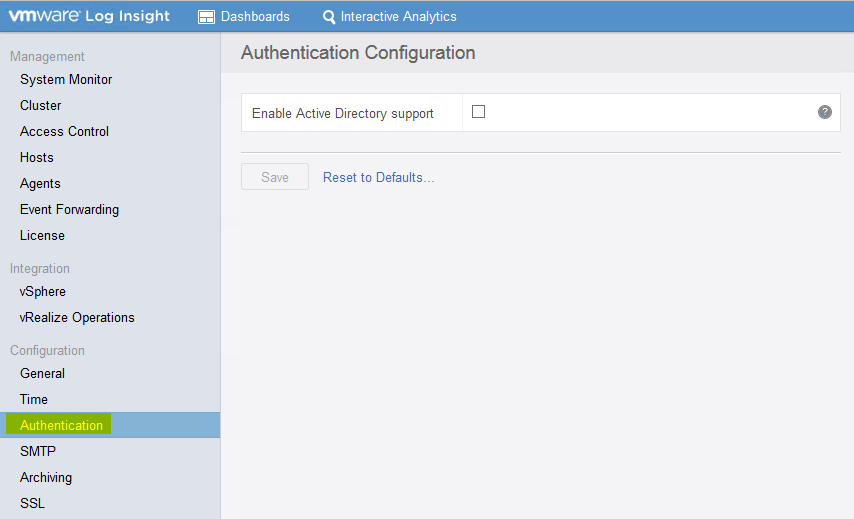
Task: Open System Monitor in sidebar
Action: (x=66, y=80)
